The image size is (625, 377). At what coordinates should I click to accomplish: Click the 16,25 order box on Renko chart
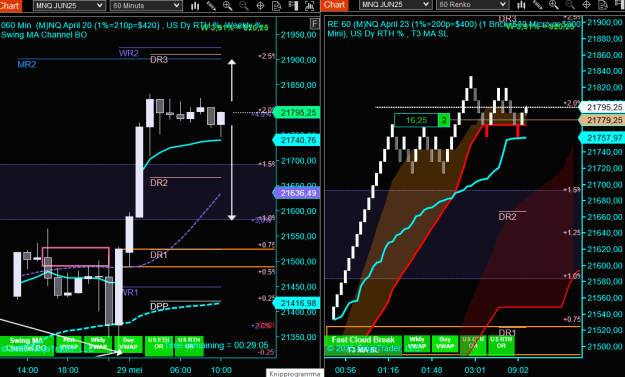pyautogui.click(x=416, y=120)
